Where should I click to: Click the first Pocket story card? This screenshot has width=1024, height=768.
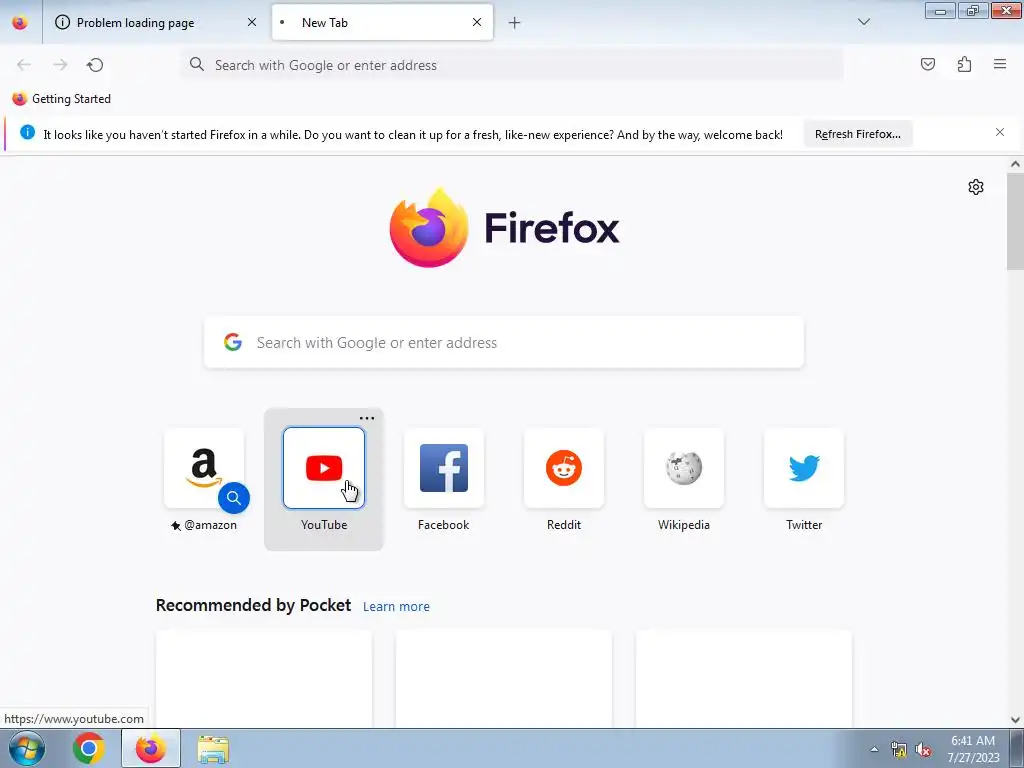pos(264,678)
